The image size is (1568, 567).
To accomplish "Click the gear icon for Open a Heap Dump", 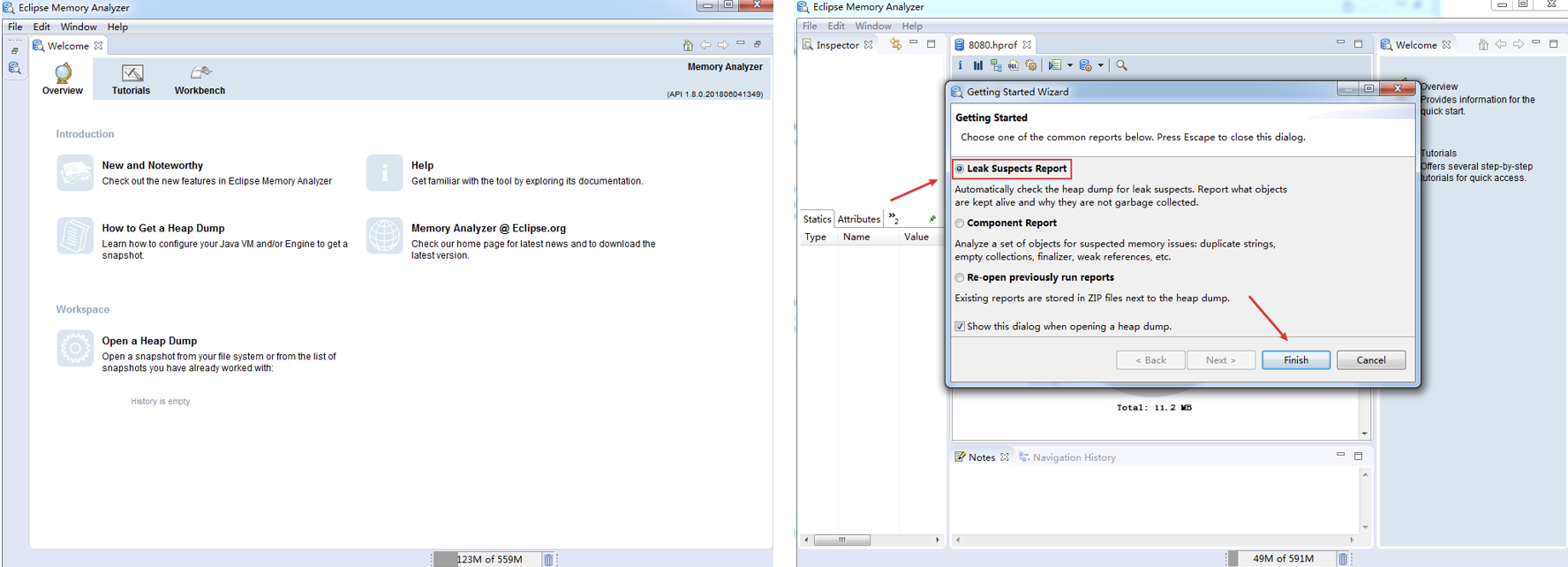I will (75, 348).
